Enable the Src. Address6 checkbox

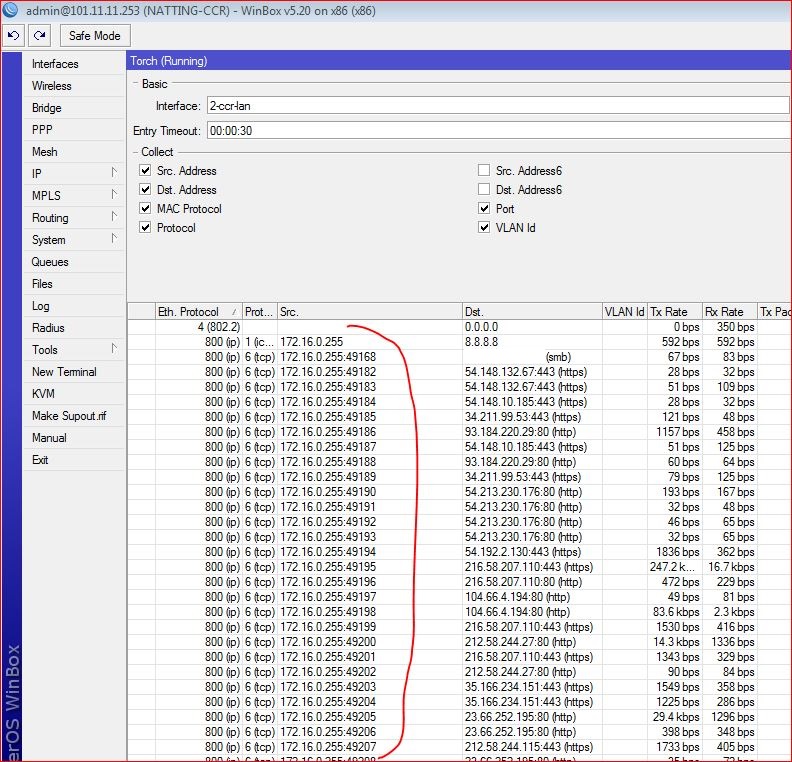pos(485,171)
